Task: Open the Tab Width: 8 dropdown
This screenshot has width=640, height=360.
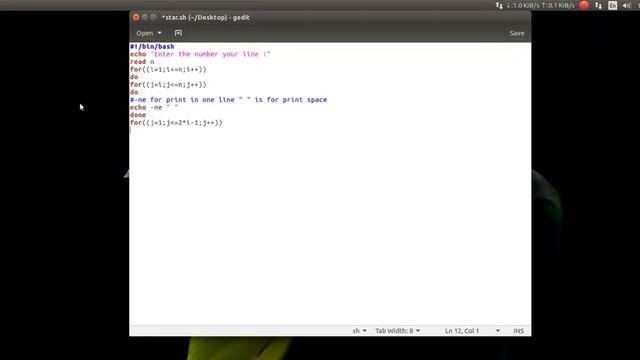Action: tap(398, 331)
